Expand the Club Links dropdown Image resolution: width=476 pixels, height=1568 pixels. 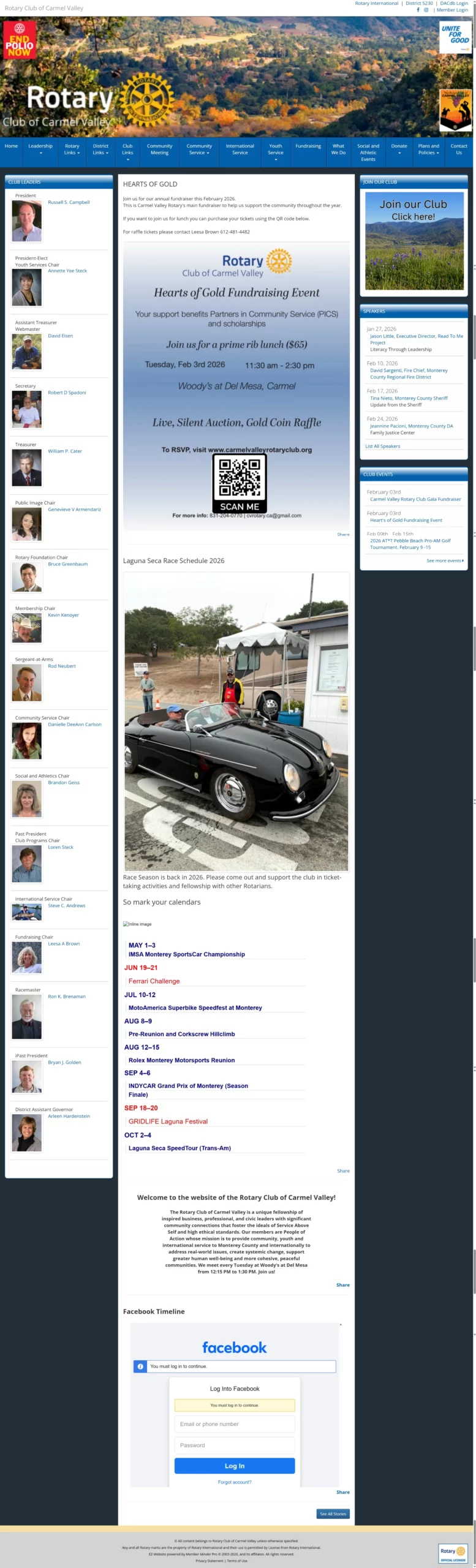tap(127, 153)
